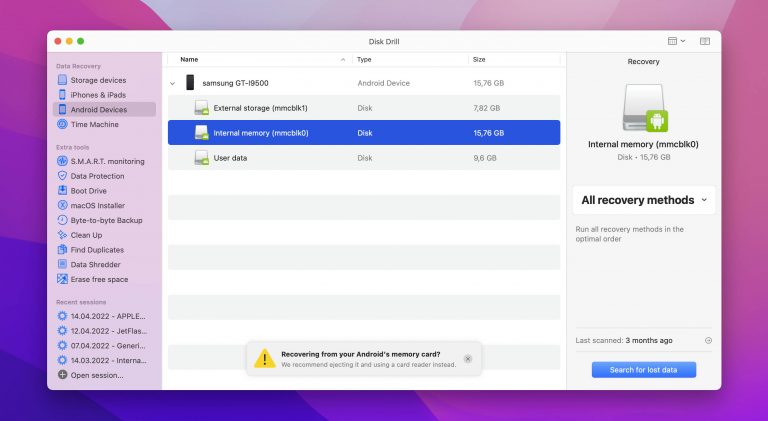Launch the macOS Installer tool
Viewport: 768px width, 421px height.
97,205
